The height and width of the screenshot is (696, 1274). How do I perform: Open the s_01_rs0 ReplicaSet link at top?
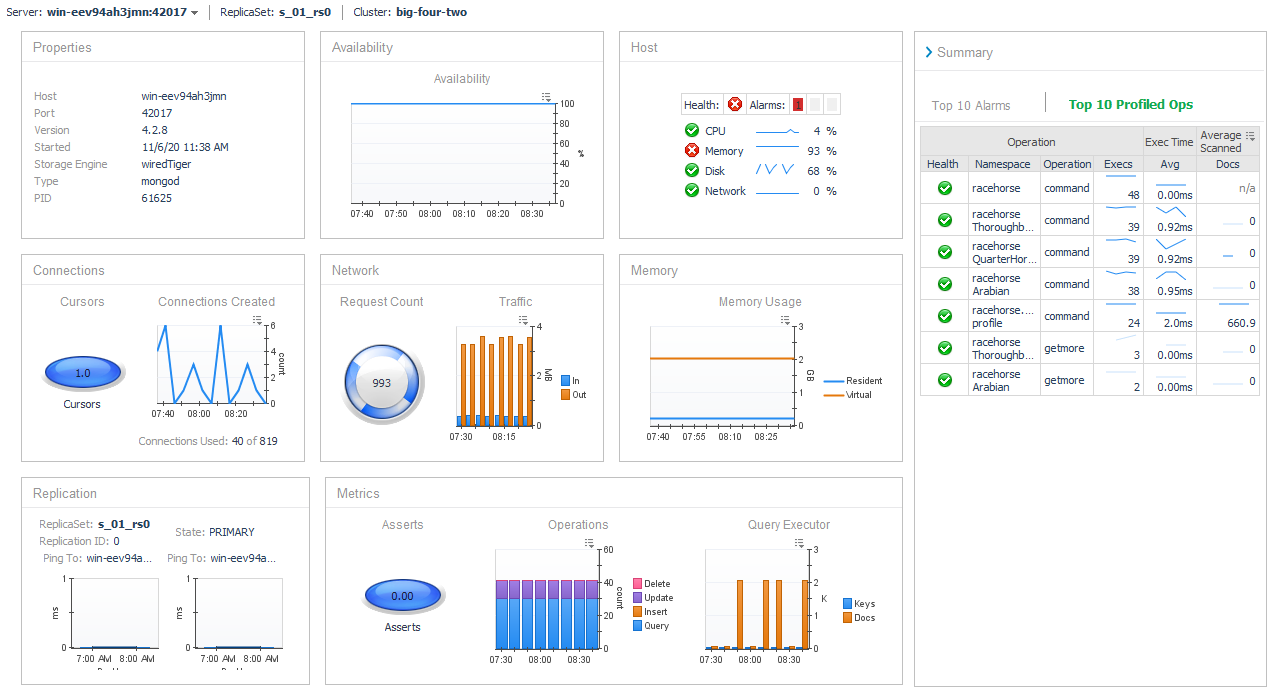pos(306,13)
